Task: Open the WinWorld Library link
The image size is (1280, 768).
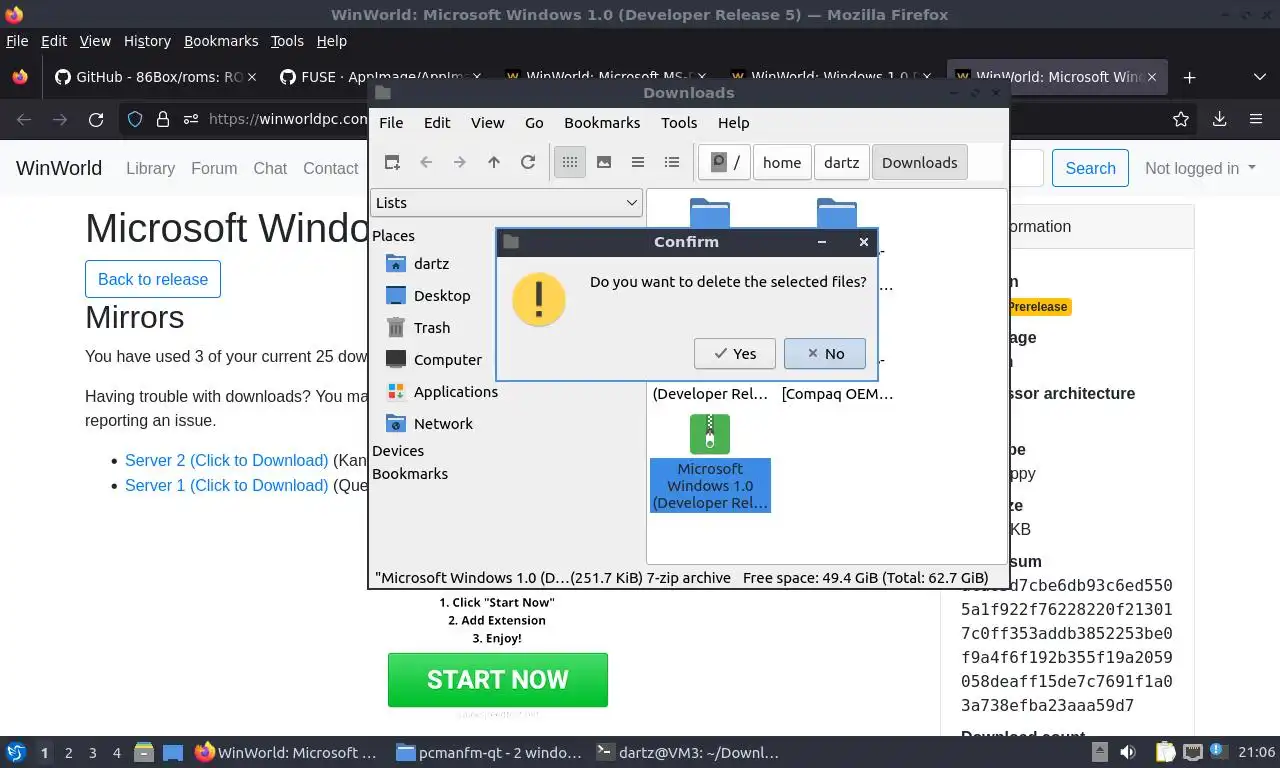Action: pyautogui.click(x=150, y=168)
